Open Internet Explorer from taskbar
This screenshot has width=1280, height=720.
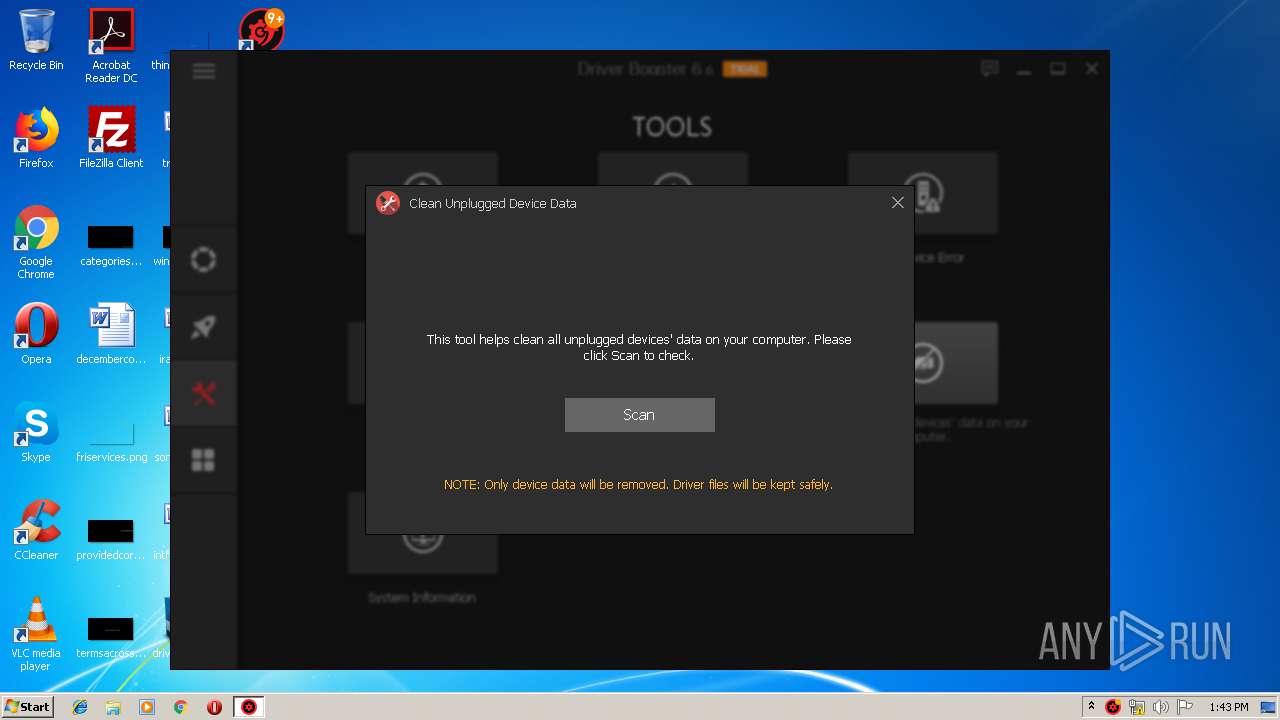click(x=80, y=707)
